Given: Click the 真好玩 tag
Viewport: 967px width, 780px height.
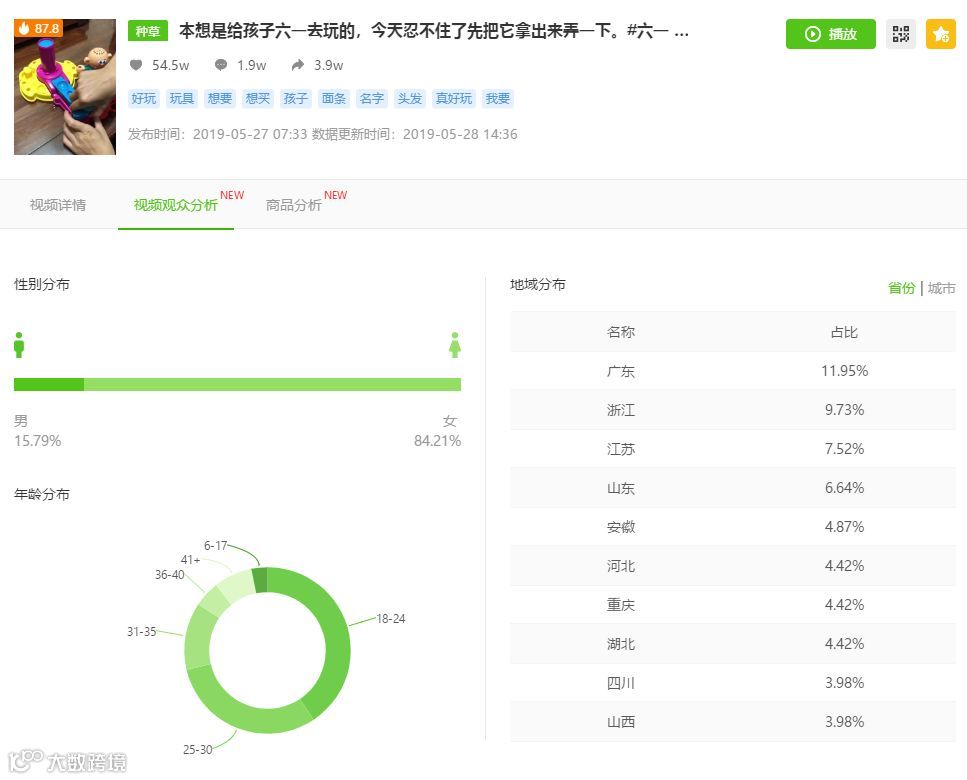Looking at the screenshot, I should click(454, 99).
